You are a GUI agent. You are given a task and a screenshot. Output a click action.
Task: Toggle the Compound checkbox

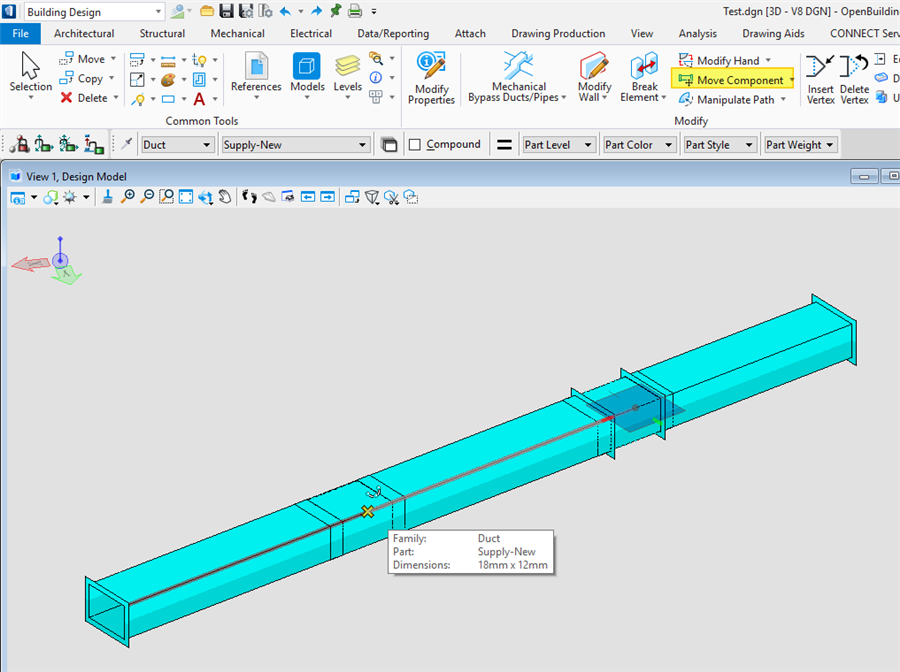click(415, 144)
